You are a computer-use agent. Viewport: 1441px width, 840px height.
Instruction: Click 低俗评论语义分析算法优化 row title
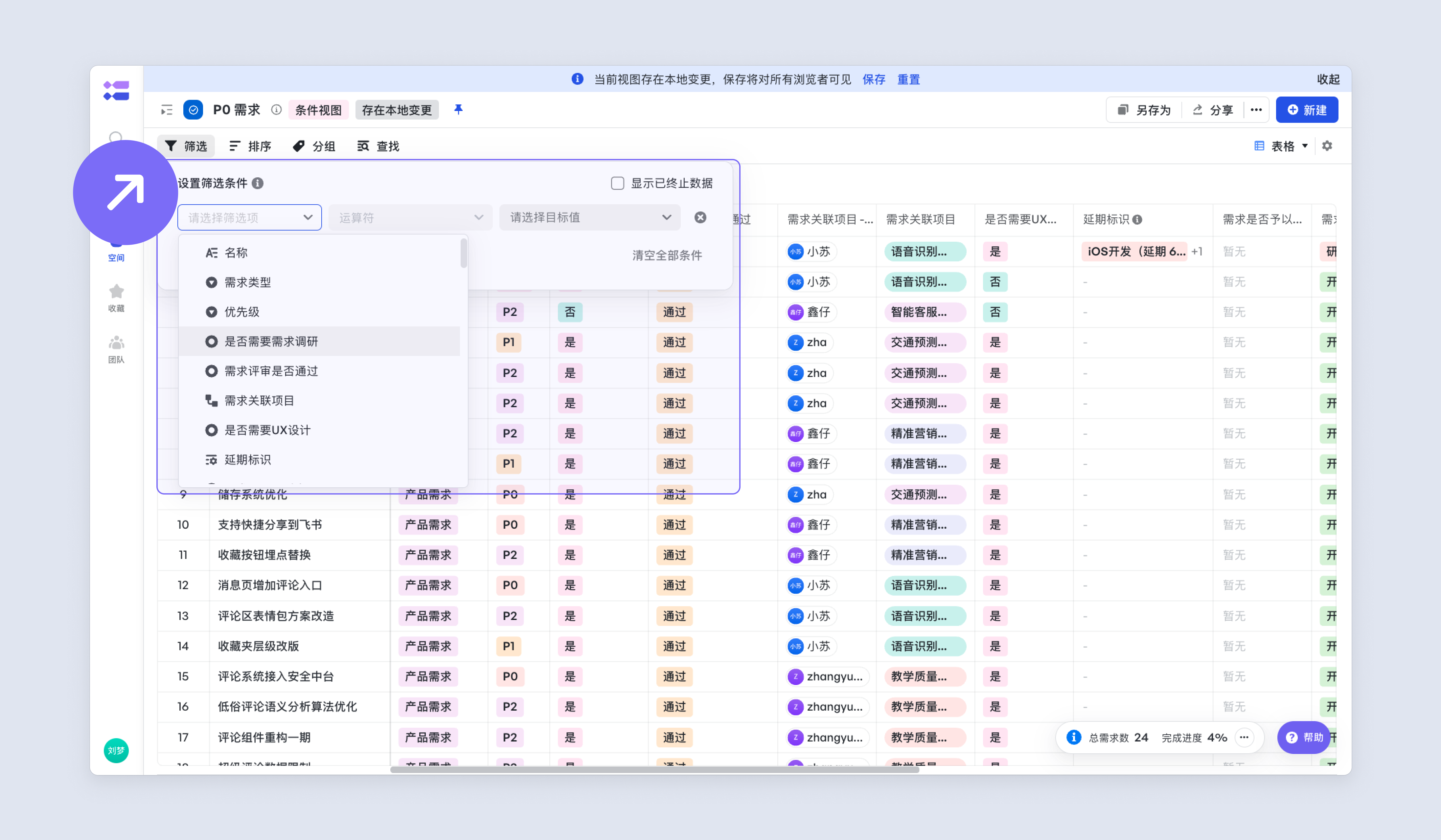[x=287, y=706]
